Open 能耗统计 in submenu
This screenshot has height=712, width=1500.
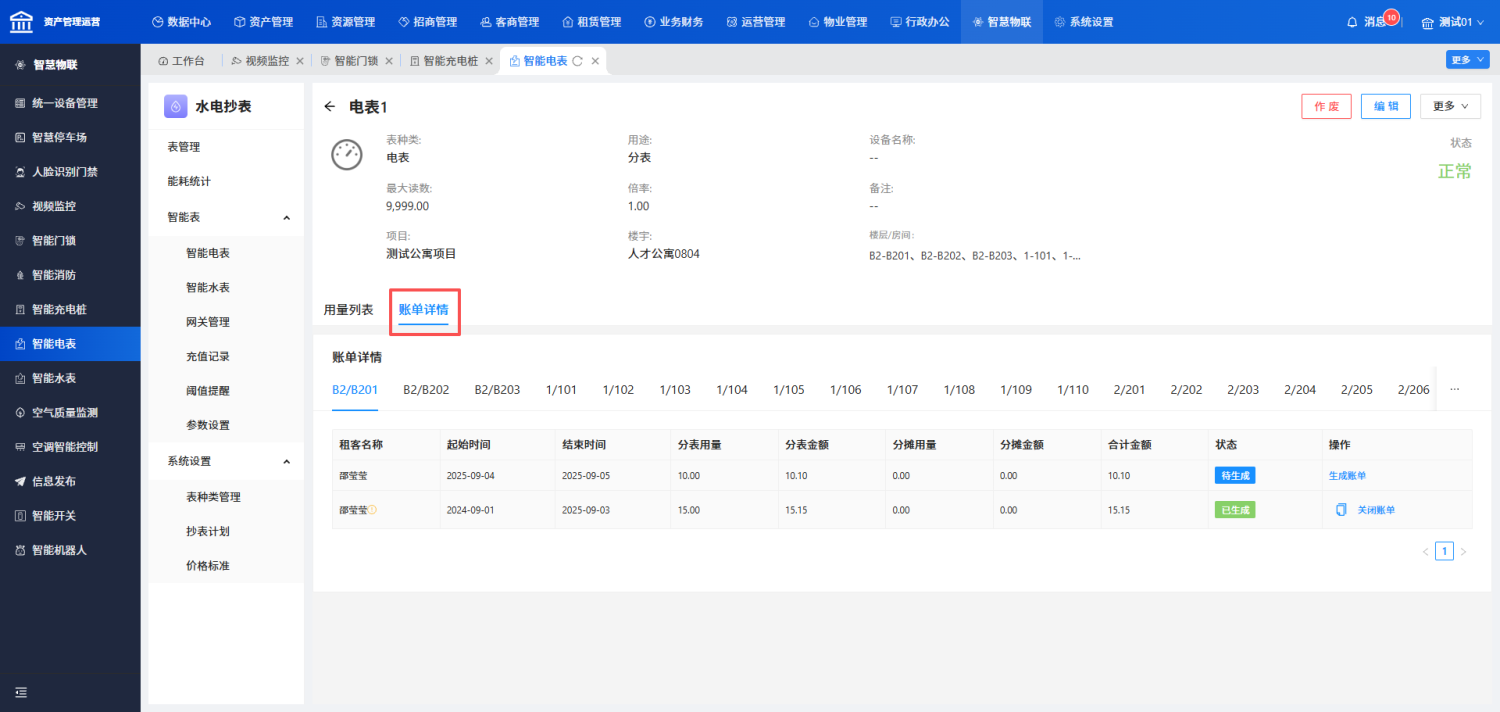point(189,181)
